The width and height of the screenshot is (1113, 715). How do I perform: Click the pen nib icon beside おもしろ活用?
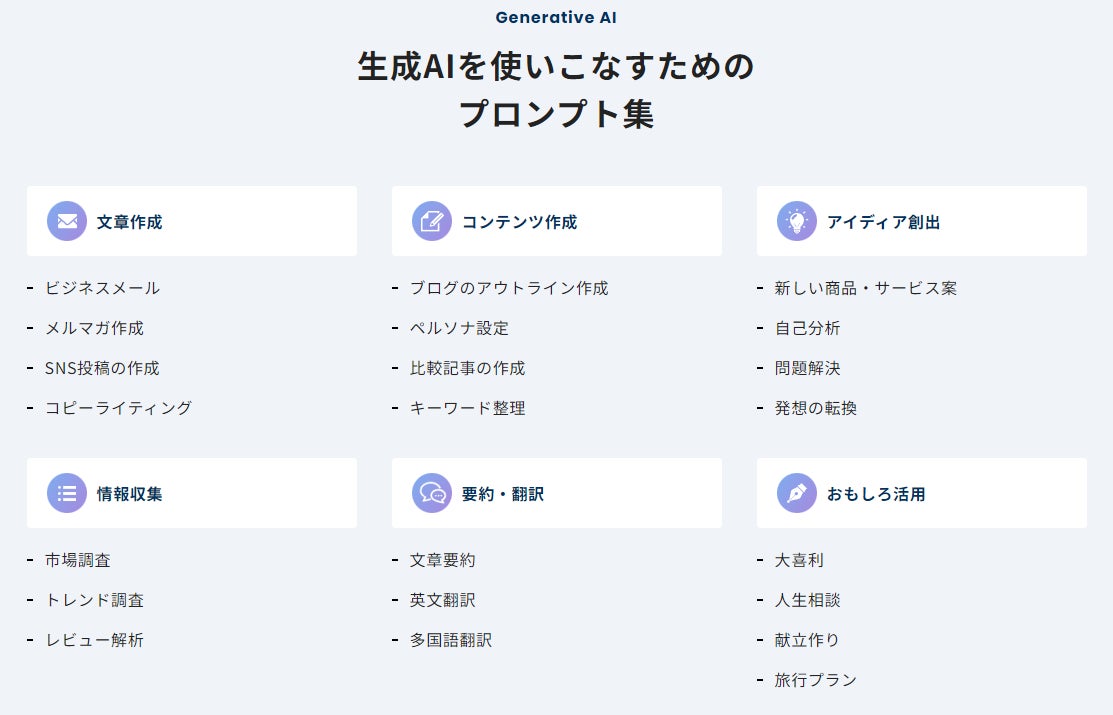tap(797, 493)
